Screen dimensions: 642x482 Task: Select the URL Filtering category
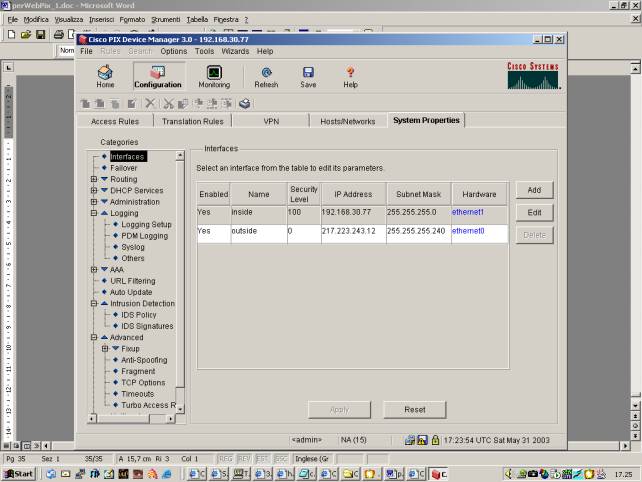[x=133, y=281]
